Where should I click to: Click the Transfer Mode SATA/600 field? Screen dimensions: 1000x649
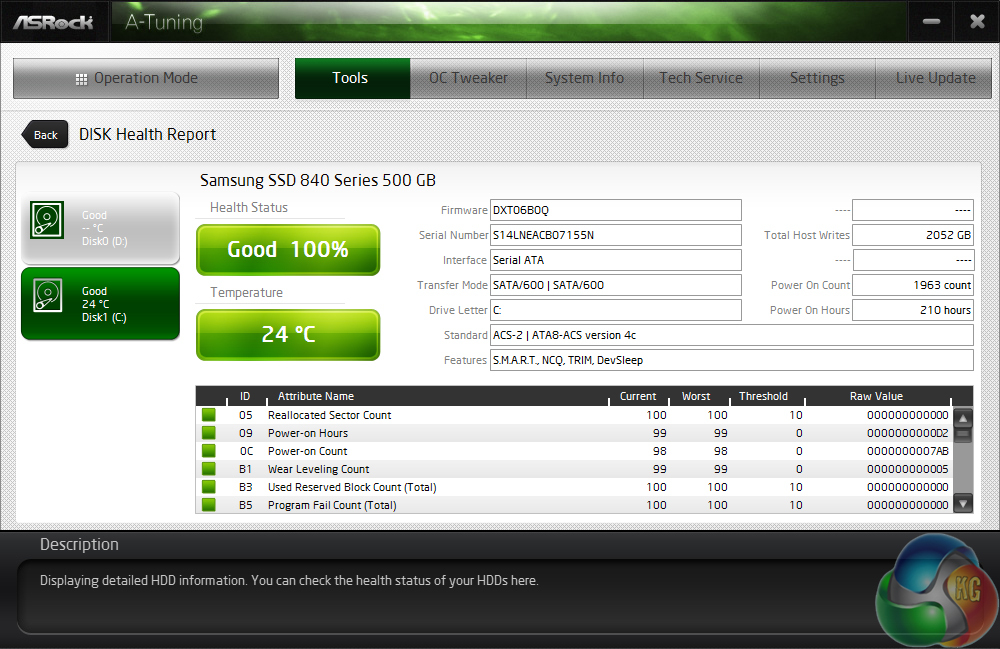pyautogui.click(x=615, y=285)
